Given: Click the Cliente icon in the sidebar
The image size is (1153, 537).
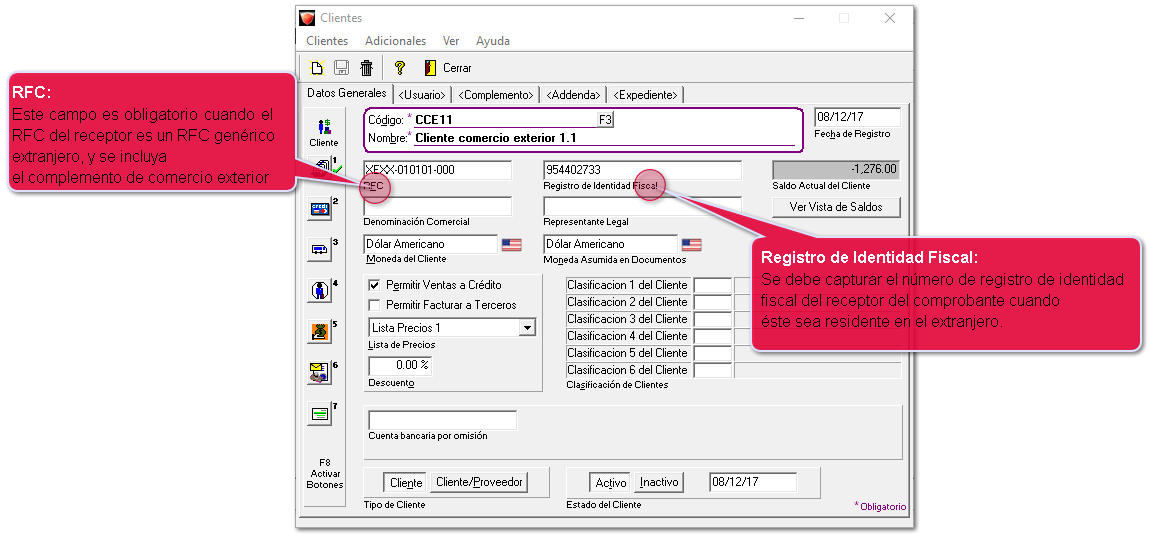Looking at the screenshot, I should [x=323, y=128].
